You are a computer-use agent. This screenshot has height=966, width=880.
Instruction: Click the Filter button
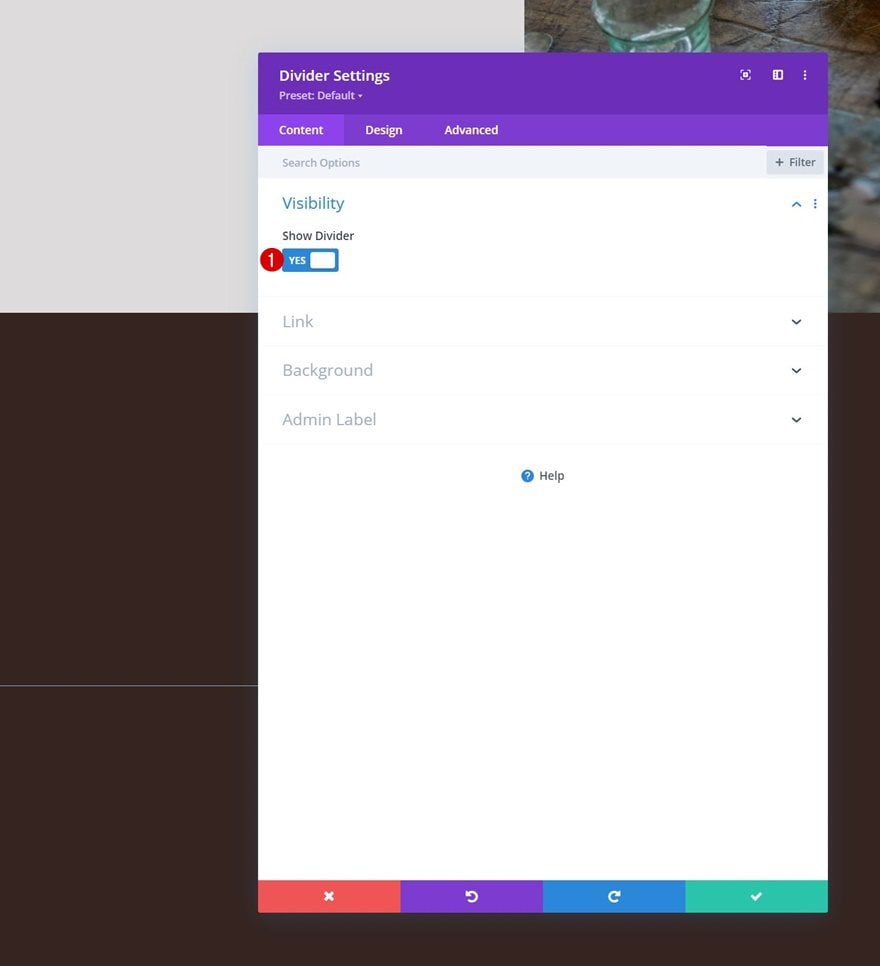[x=795, y=162]
